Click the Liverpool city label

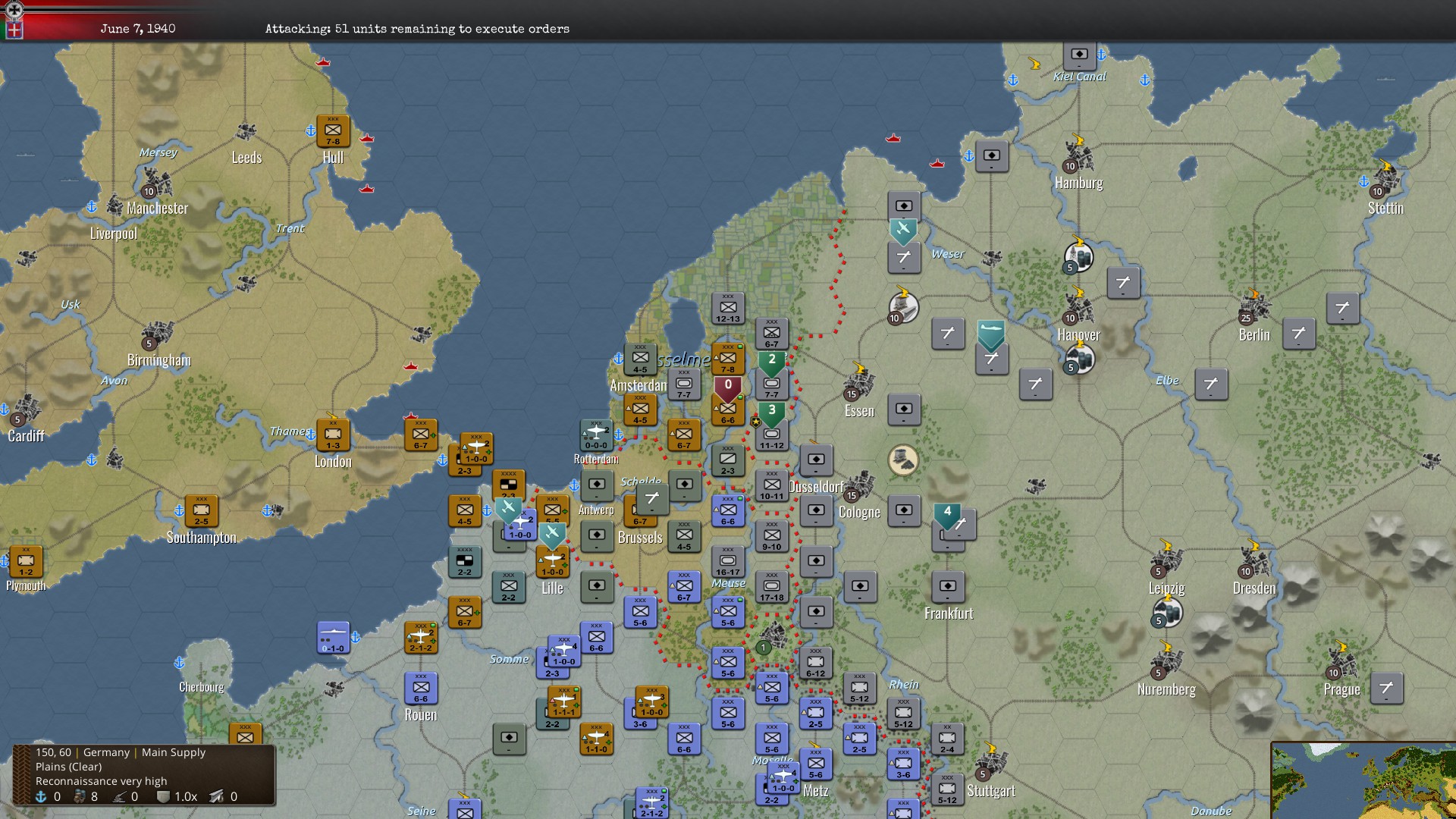pos(114,234)
